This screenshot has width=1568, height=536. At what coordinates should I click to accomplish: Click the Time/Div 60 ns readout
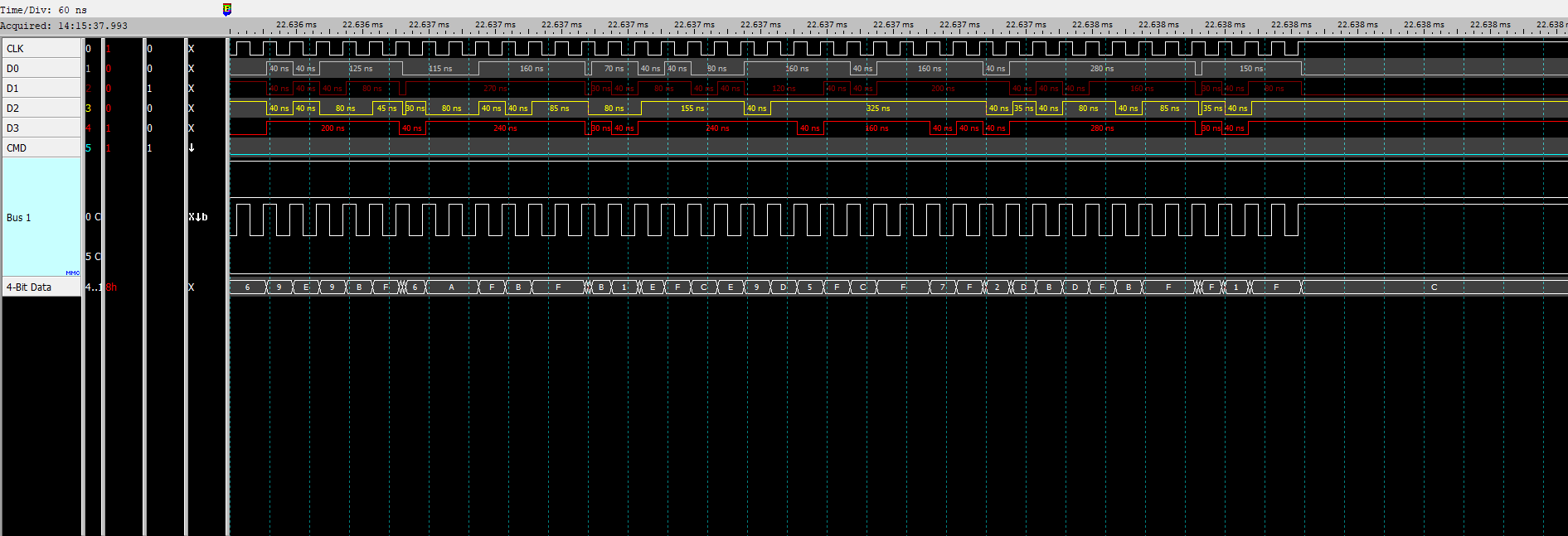(x=43, y=10)
